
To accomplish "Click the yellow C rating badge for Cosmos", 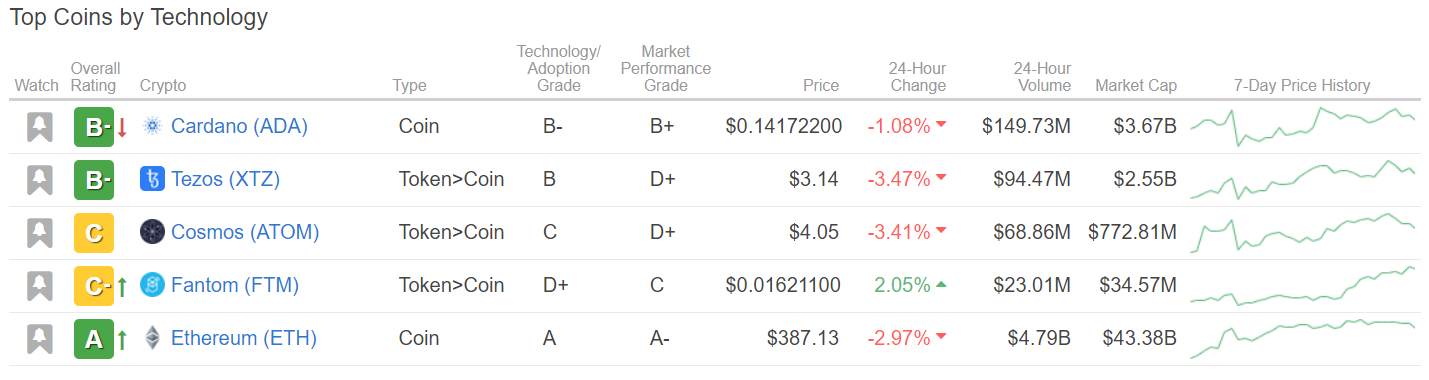I will click(x=94, y=233).
